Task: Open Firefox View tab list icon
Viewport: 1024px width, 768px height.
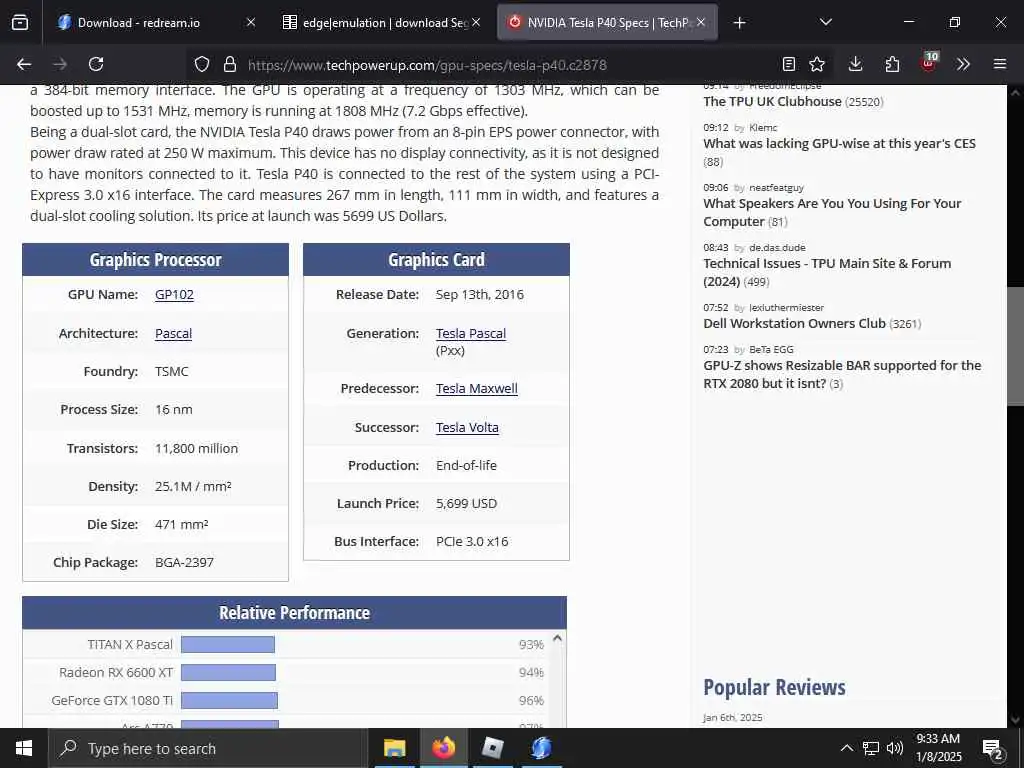Action: 20,23
